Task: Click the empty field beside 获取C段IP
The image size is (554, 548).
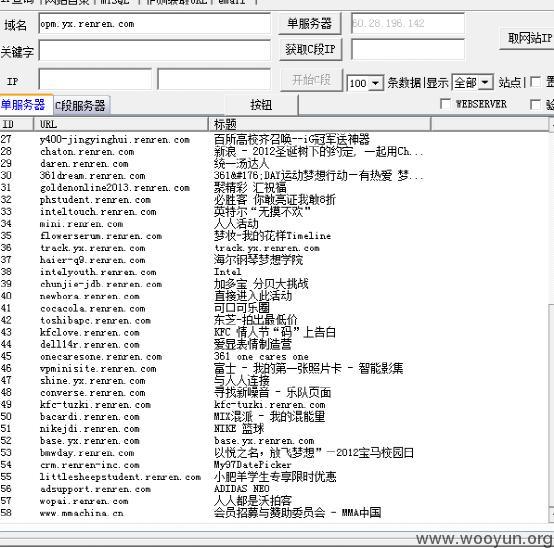Action: click(x=408, y=49)
